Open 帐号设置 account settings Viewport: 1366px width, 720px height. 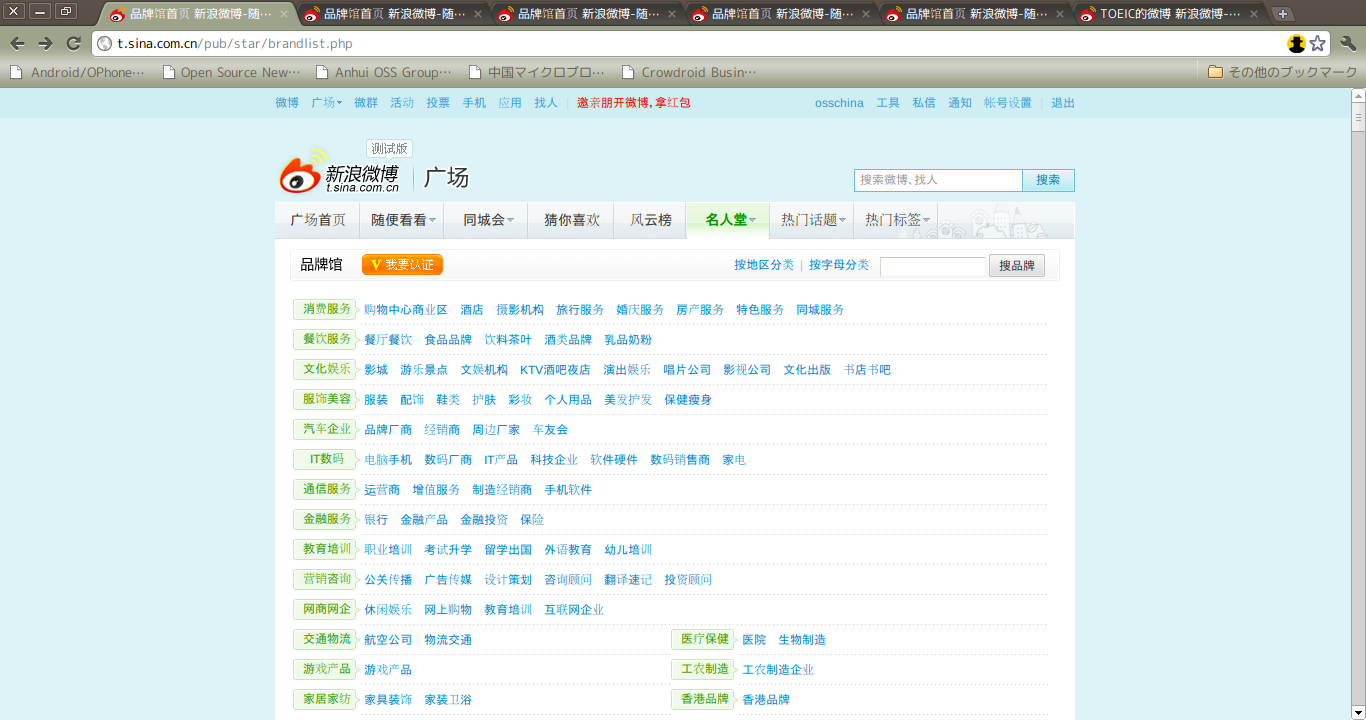pyautogui.click(x=1008, y=103)
